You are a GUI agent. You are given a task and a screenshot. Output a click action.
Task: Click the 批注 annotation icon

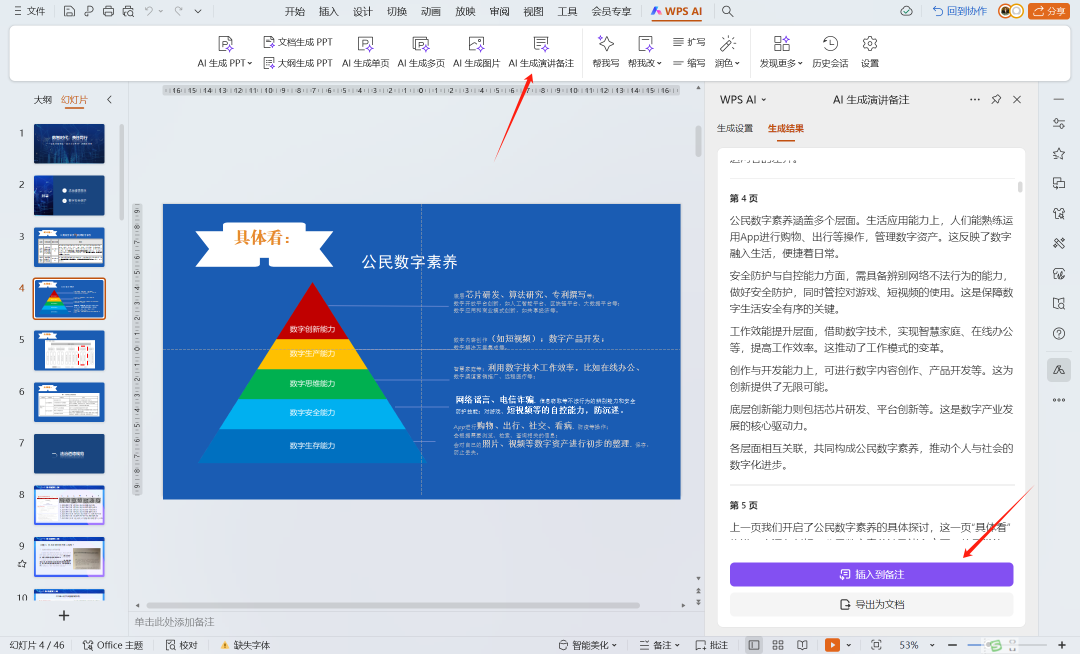pos(713,644)
